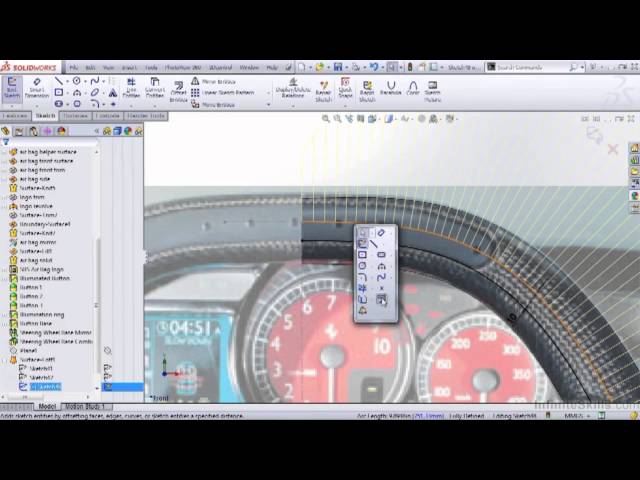This screenshot has height=480, width=640.
Task: Select the Spline sketch tool
Action: click(95, 81)
